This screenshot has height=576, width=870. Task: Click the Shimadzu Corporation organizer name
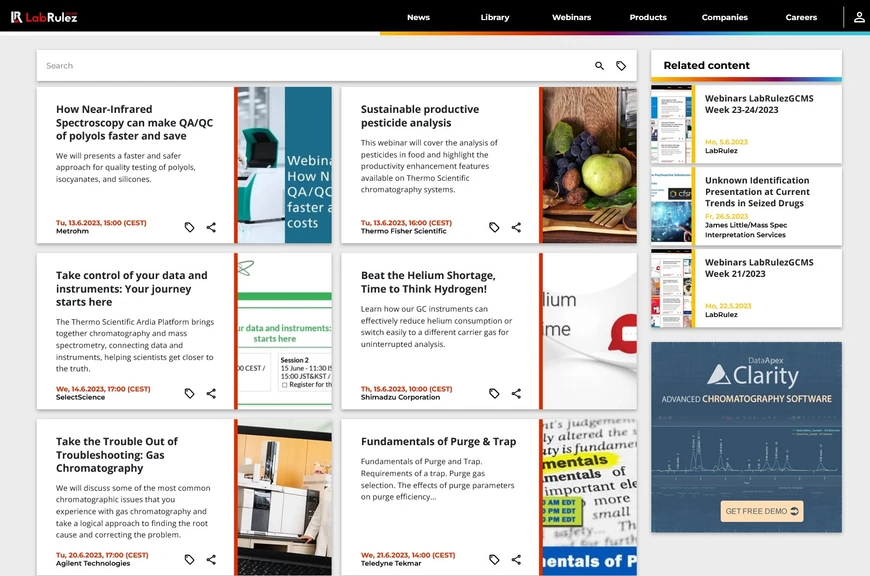click(400, 397)
